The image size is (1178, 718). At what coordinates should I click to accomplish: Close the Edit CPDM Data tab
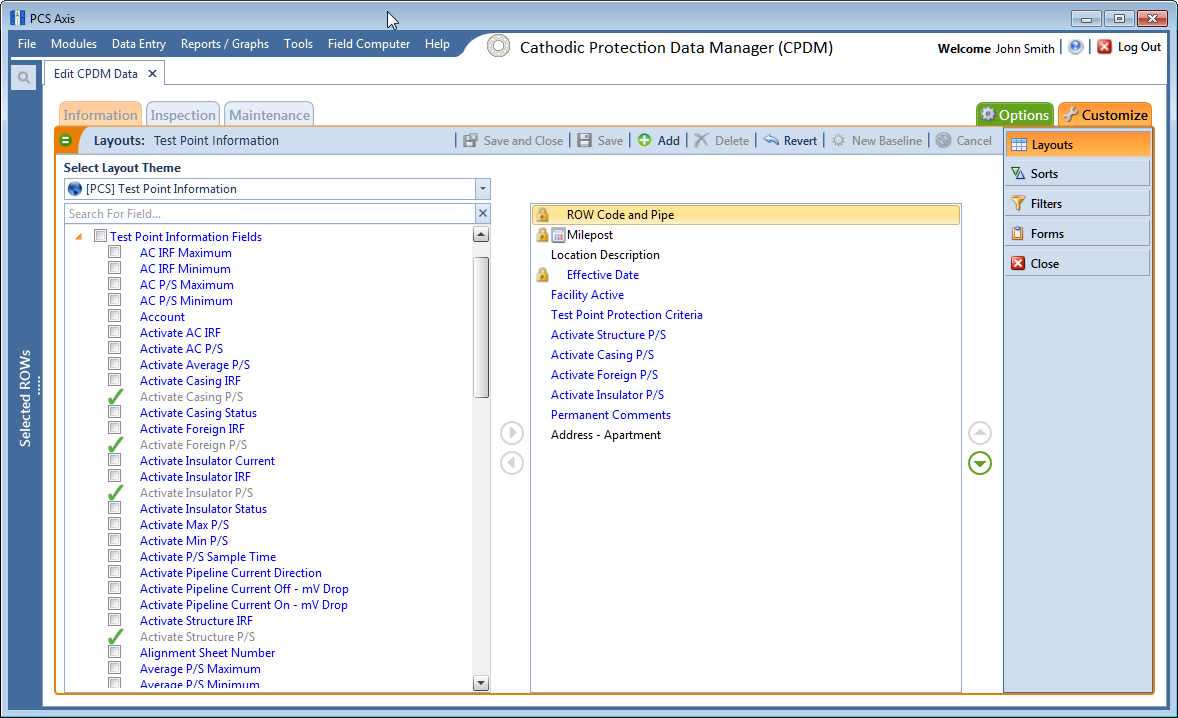coord(153,74)
